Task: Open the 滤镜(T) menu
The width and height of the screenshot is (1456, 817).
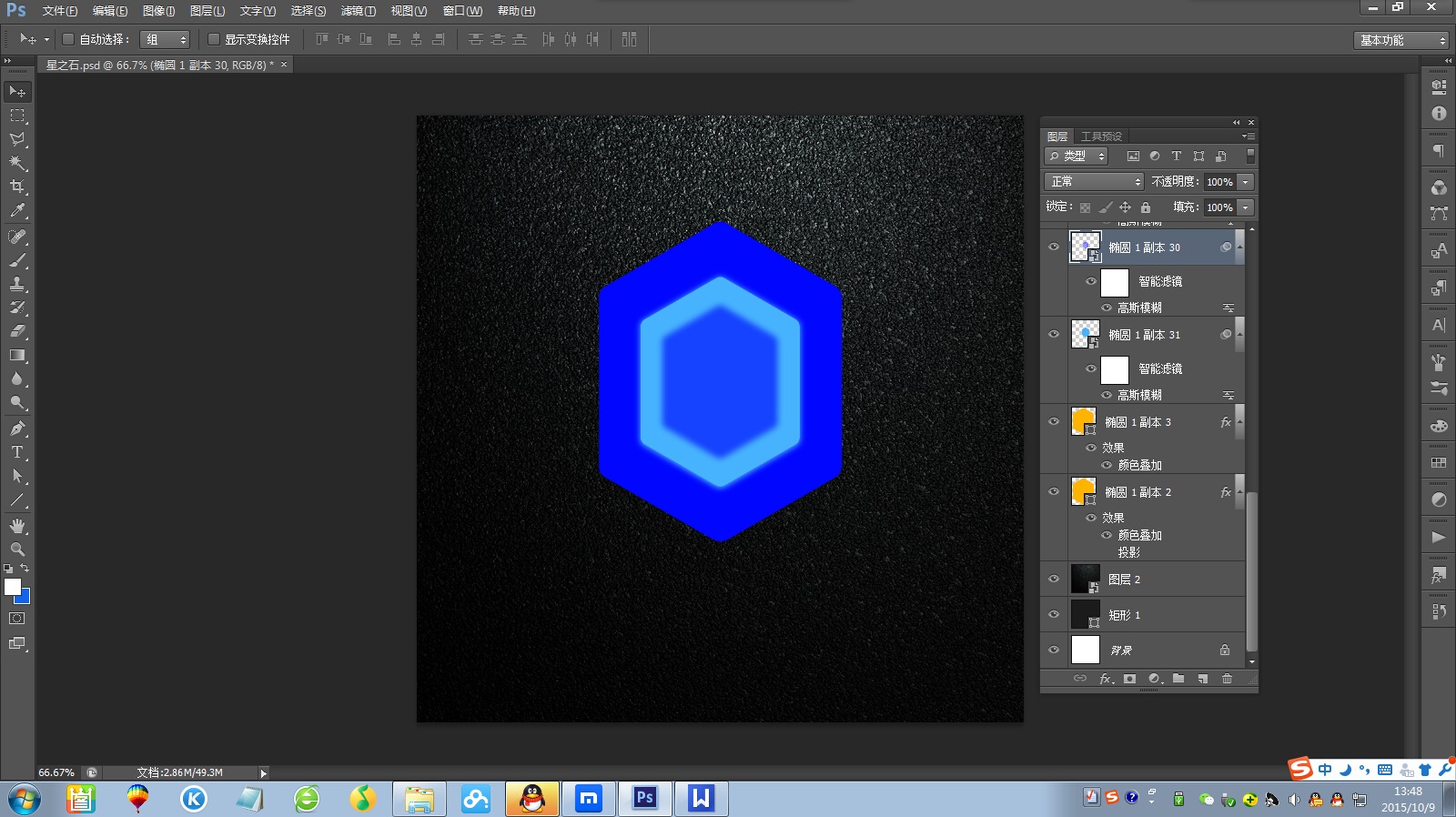Action: pyautogui.click(x=359, y=11)
